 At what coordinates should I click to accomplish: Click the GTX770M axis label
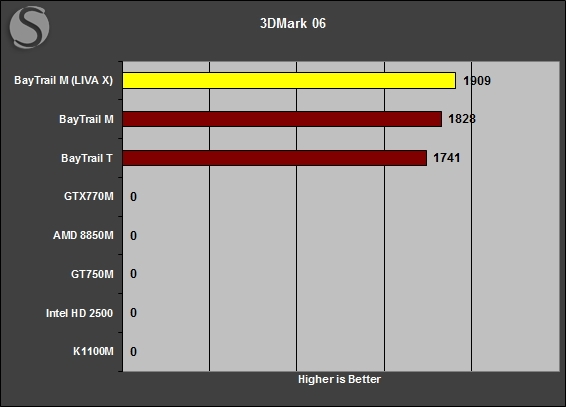(89, 196)
